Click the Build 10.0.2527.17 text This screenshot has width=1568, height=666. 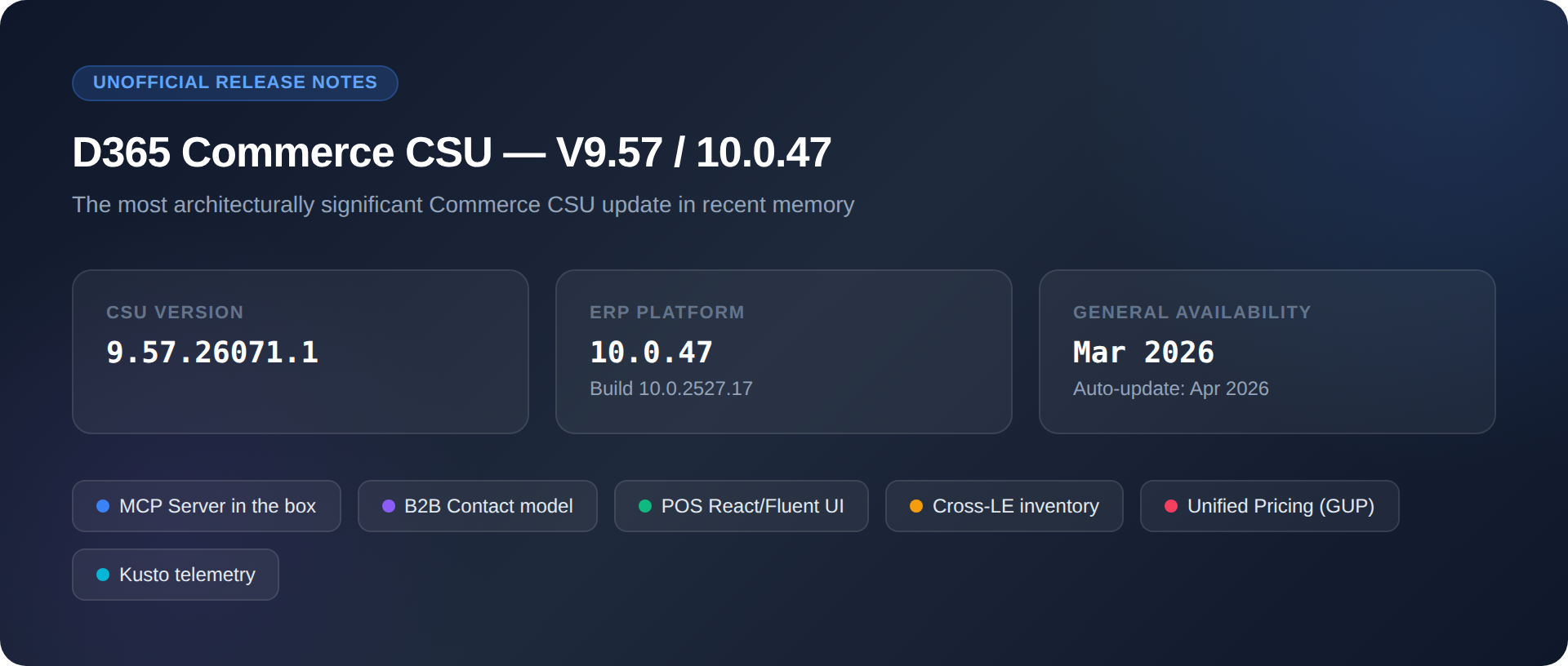(671, 388)
